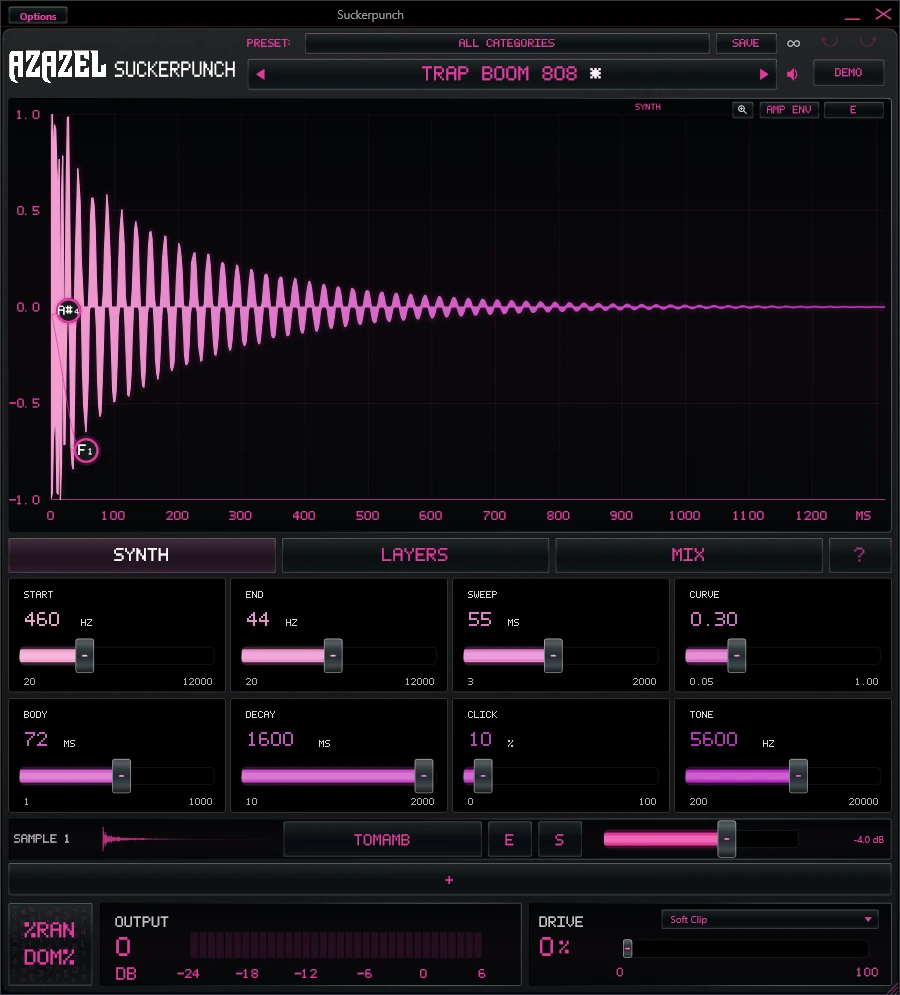Add a new sample layer with plus
This screenshot has width=900, height=995.
(x=449, y=880)
